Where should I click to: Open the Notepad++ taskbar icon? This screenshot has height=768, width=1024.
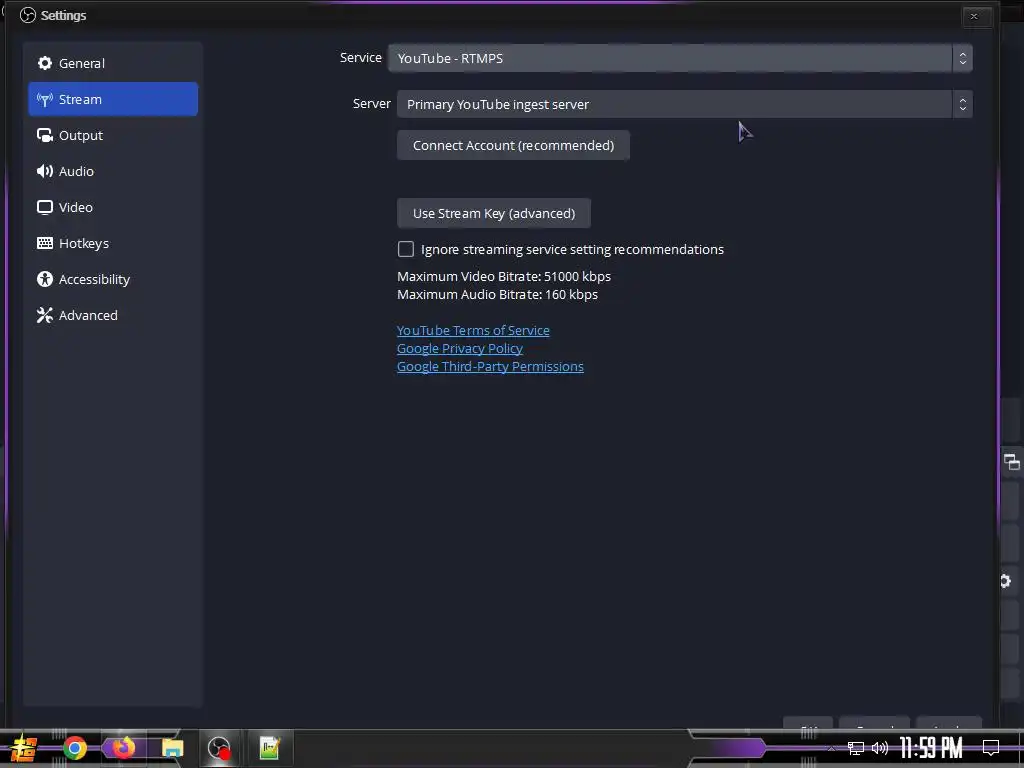tap(269, 748)
